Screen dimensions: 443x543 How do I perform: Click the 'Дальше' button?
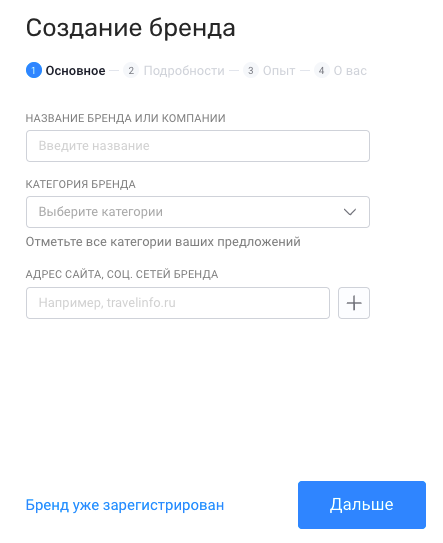click(362, 505)
